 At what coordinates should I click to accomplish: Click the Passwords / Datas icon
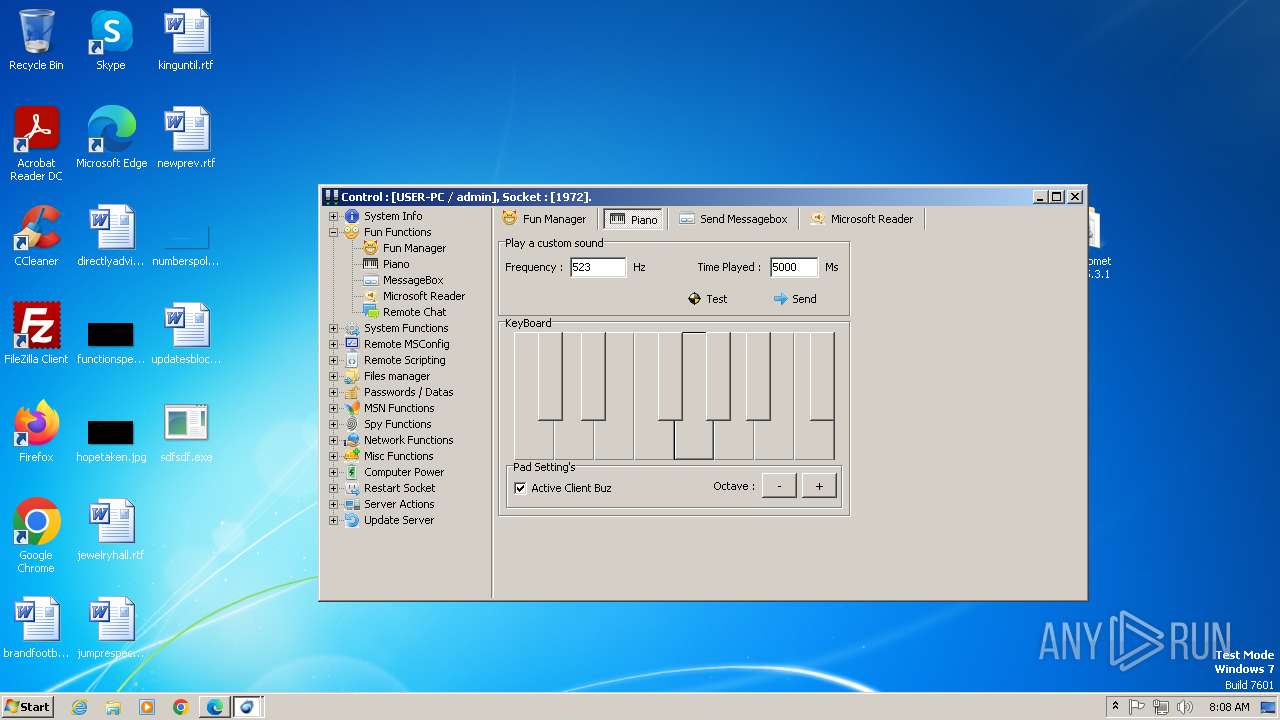coord(351,392)
